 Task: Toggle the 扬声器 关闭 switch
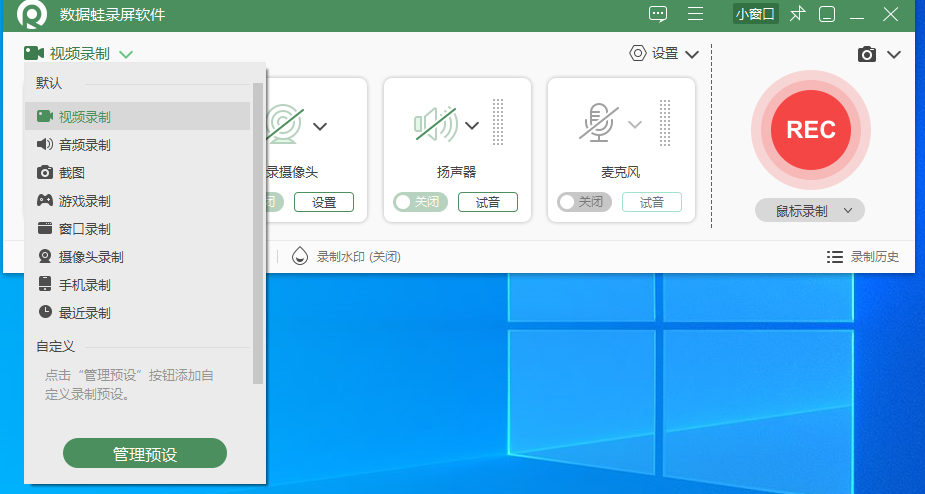420,202
